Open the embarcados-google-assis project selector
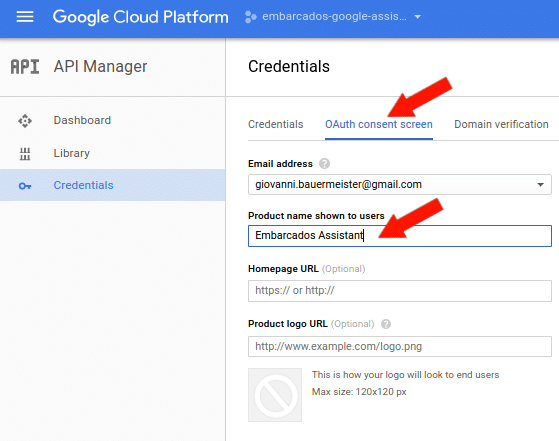 pos(333,17)
